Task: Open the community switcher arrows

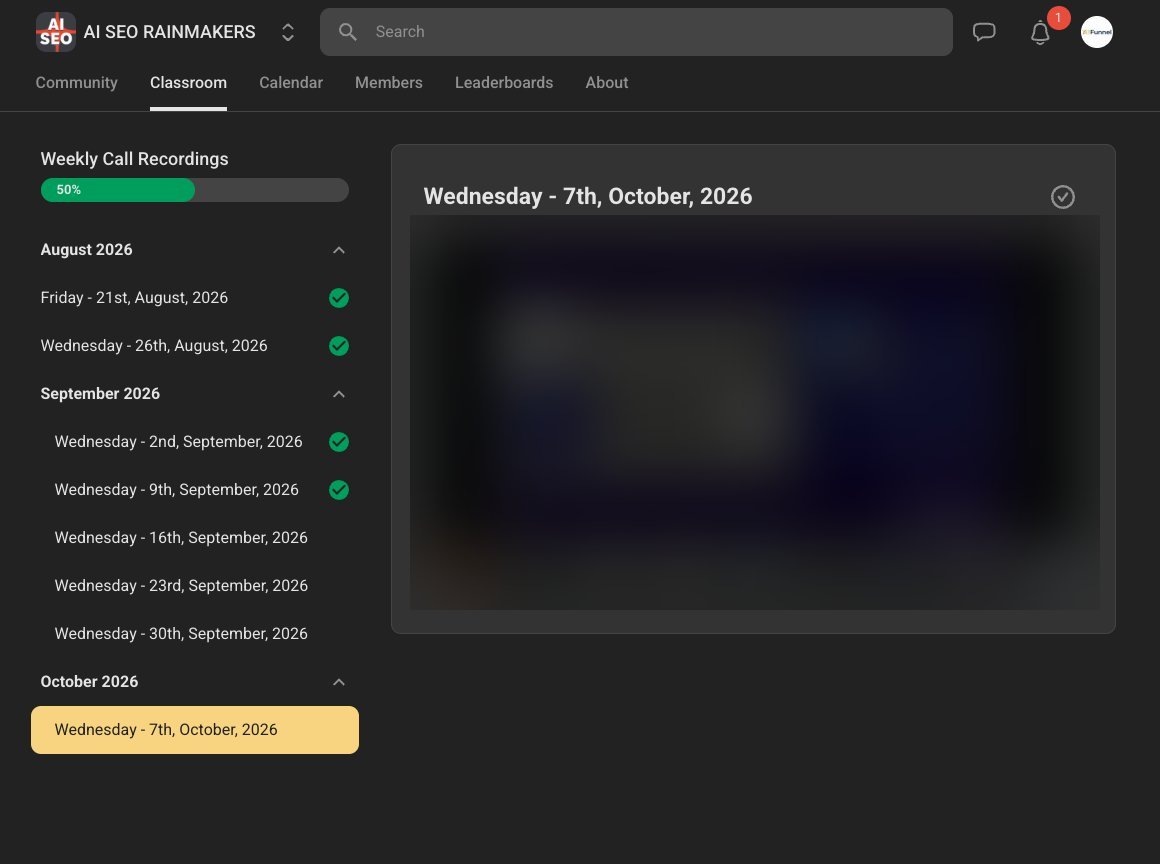Action: pyautogui.click(x=288, y=32)
